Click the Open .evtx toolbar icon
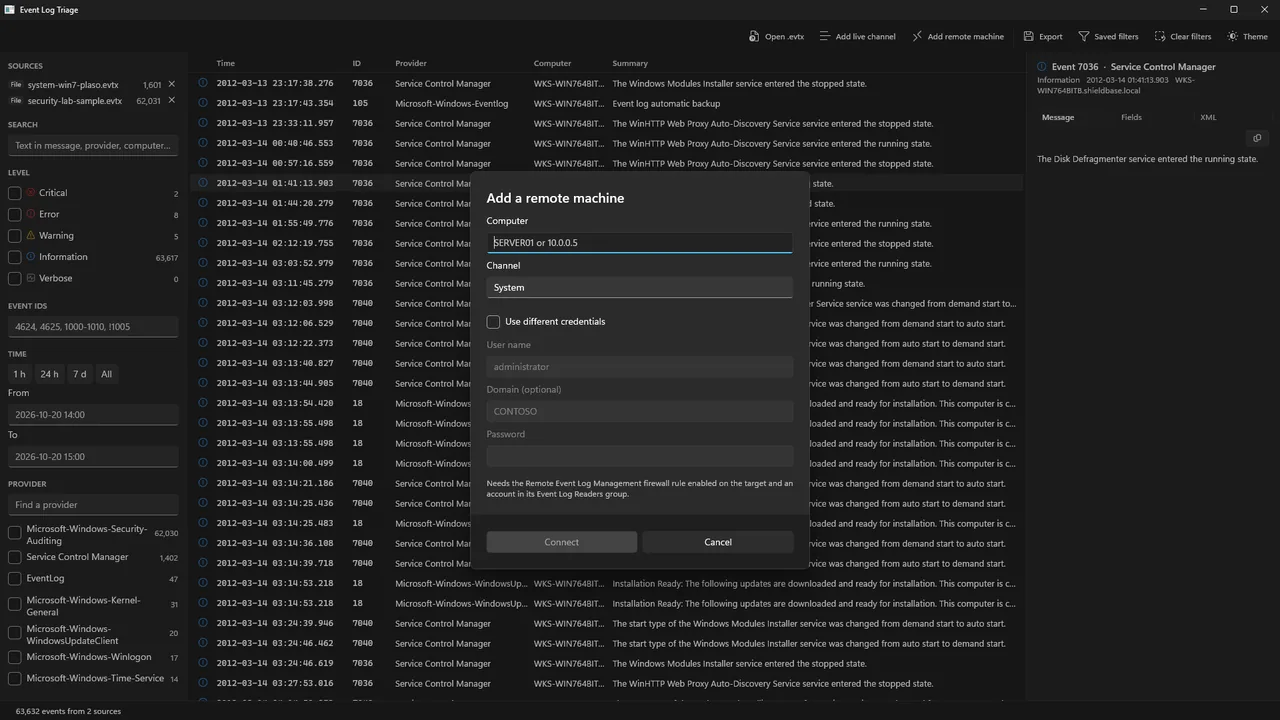The width and height of the screenshot is (1280, 720). 754,36
